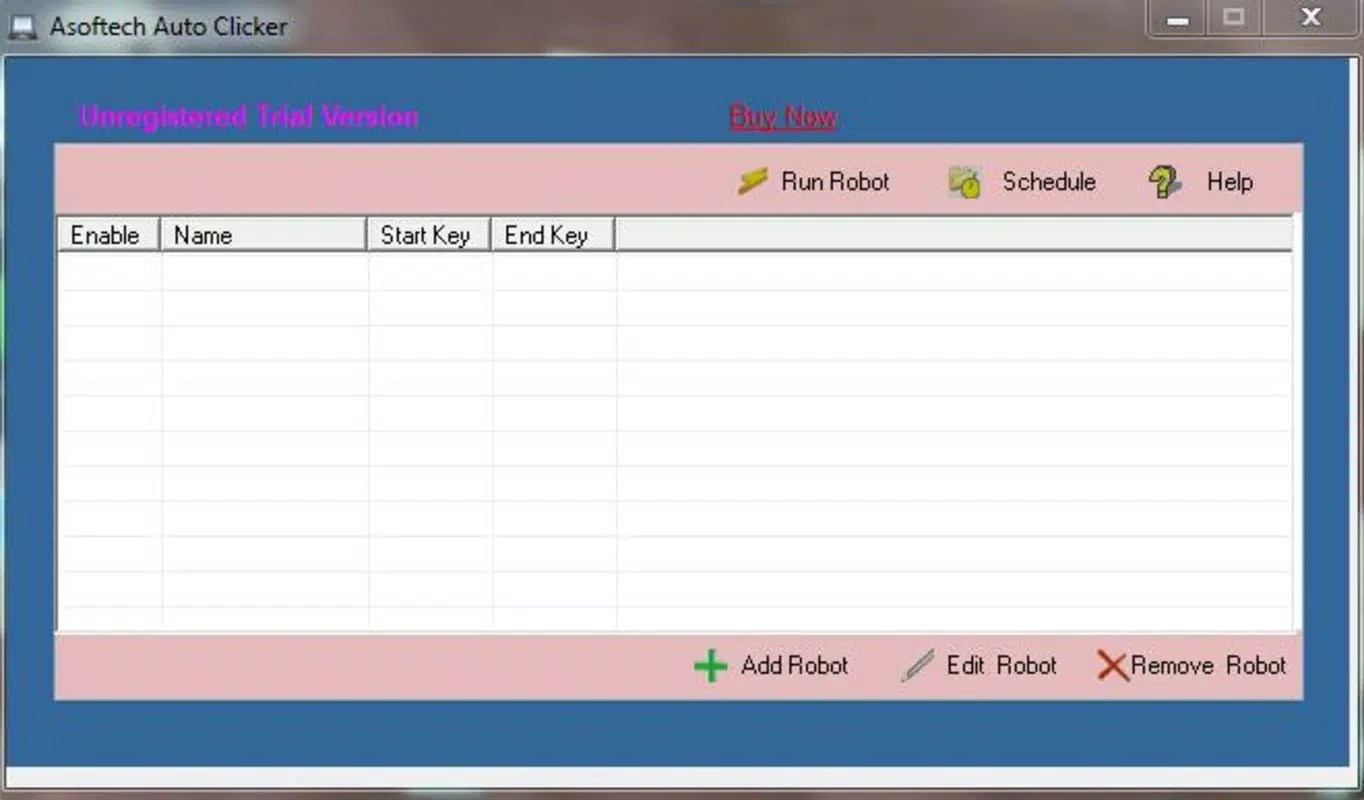
Task: Click the Help question mark icon
Action: pyautogui.click(x=1164, y=181)
